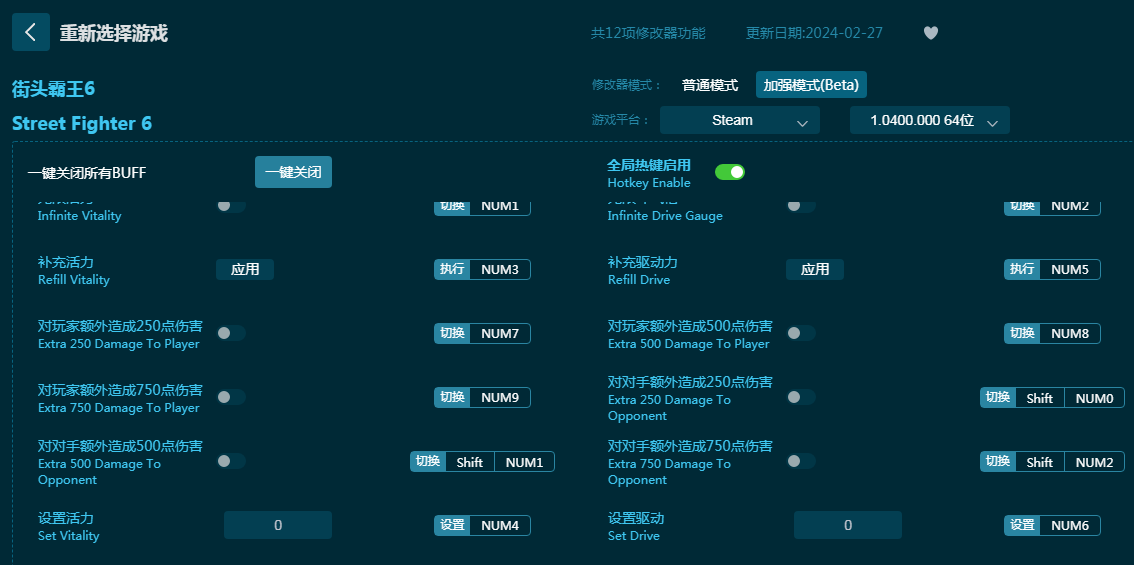Click 共12项修改器功能 text

[648, 33]
